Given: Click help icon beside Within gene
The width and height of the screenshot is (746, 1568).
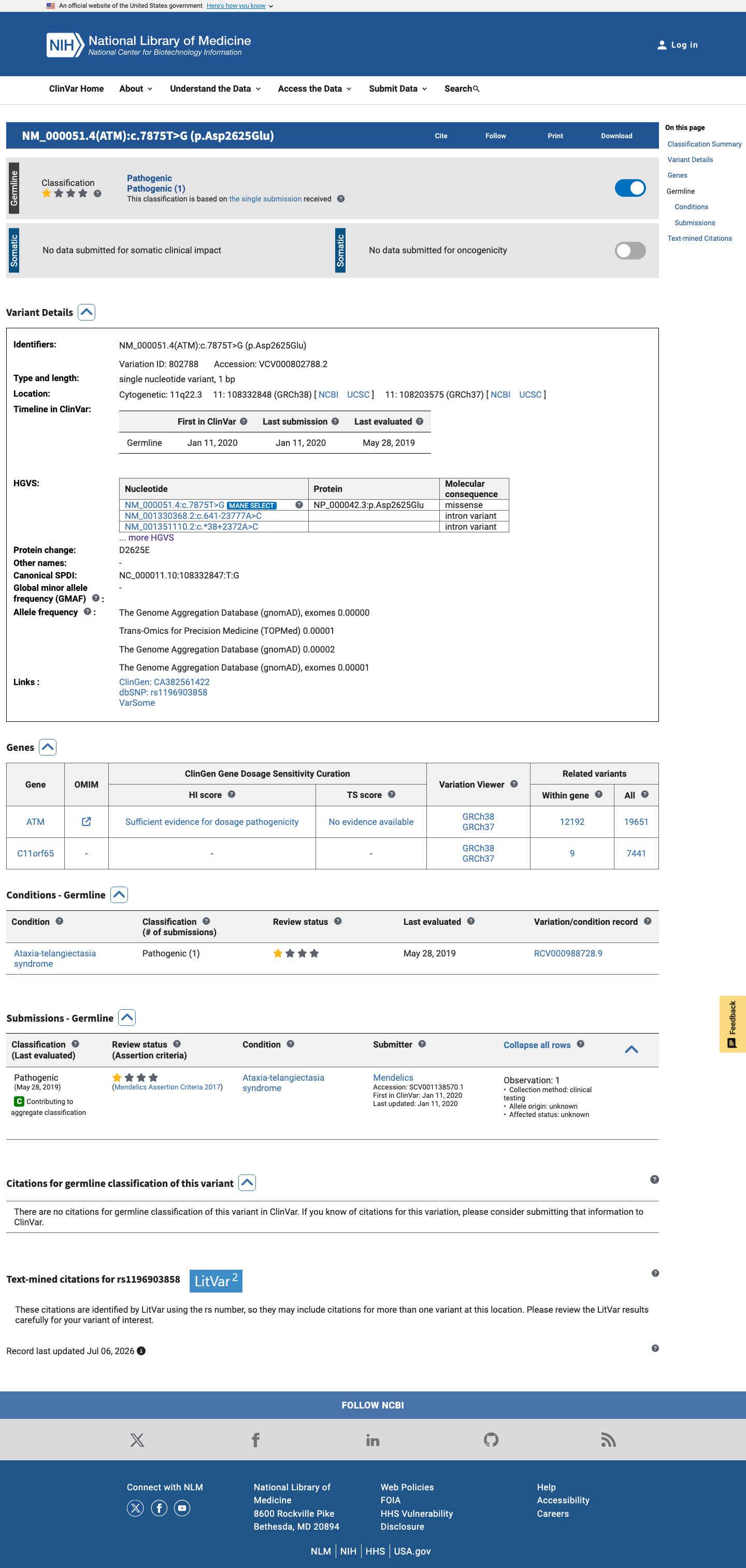Looking at the screenshot, I should pos(599,794).
